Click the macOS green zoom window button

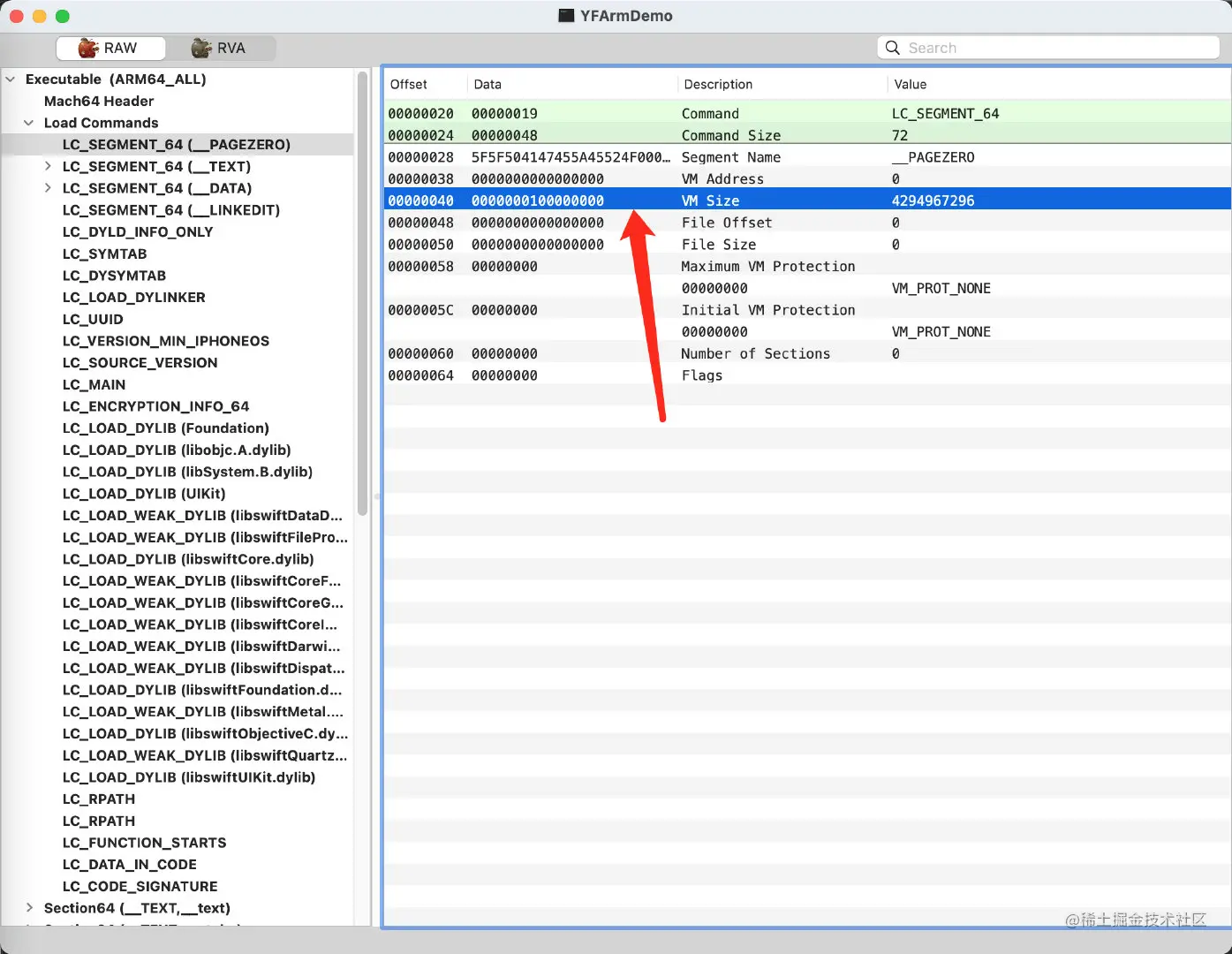coord(62,16)
